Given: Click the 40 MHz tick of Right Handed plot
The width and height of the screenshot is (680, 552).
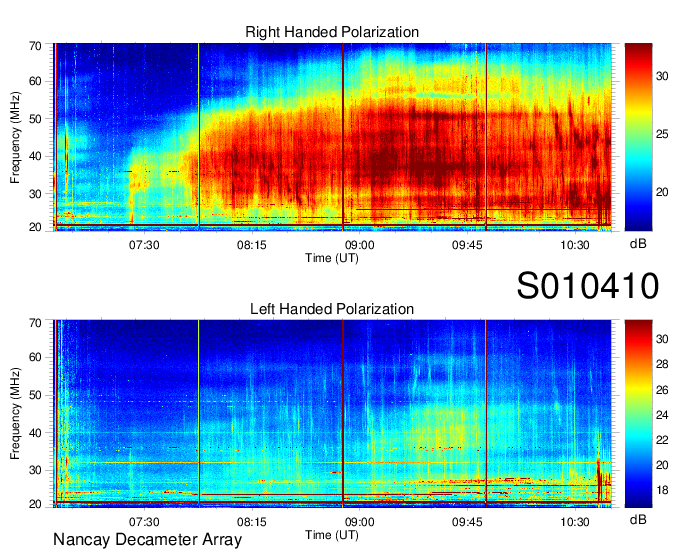Looking at the screenshot, I should [35, 156].
